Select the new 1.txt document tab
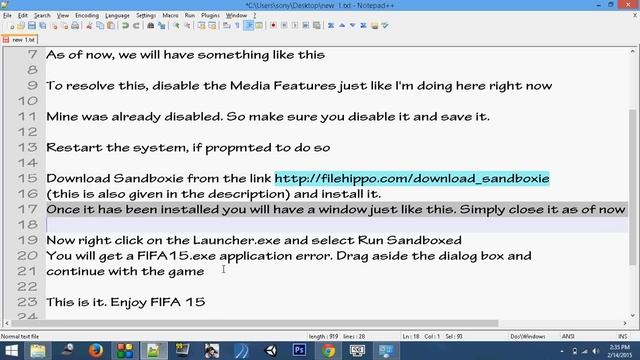 pyautogui.click(x=20, y=40)
